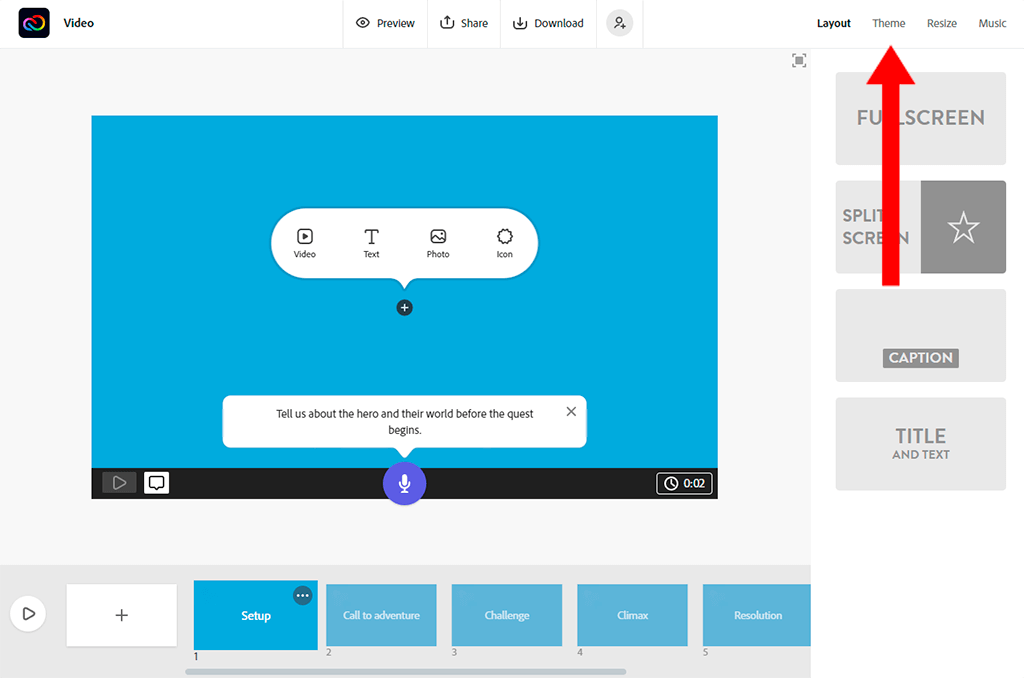Select the Setup slide
The height and width of the screenshot is (678, 1024).
[x=255, y=615]
